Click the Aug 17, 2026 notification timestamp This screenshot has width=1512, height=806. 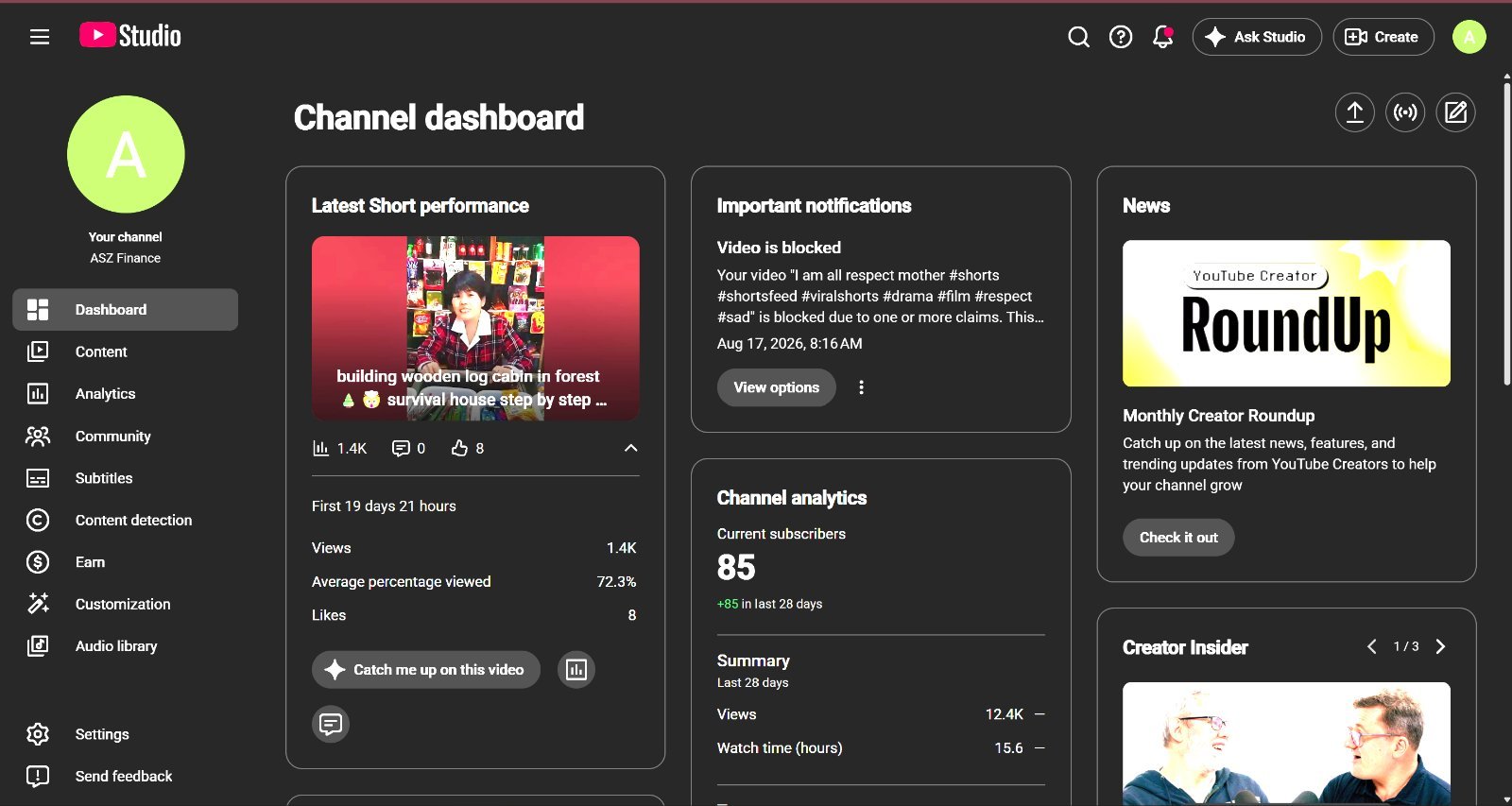click(789, 344)
